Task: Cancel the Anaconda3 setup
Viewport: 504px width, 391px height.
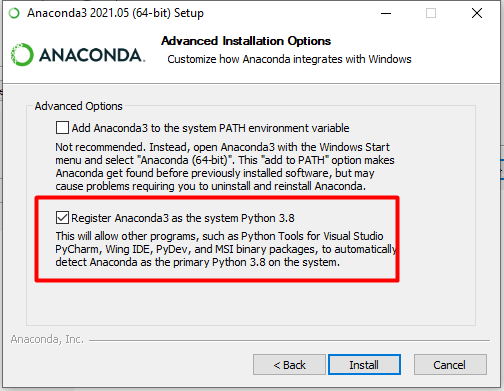Action: point(450,365)
